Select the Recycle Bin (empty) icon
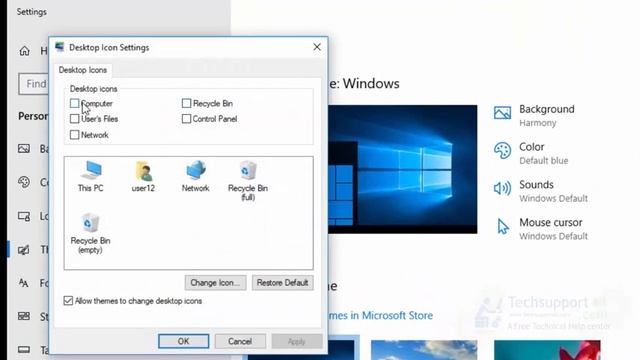Screen dimensions: 640x360 coord(90,233)
